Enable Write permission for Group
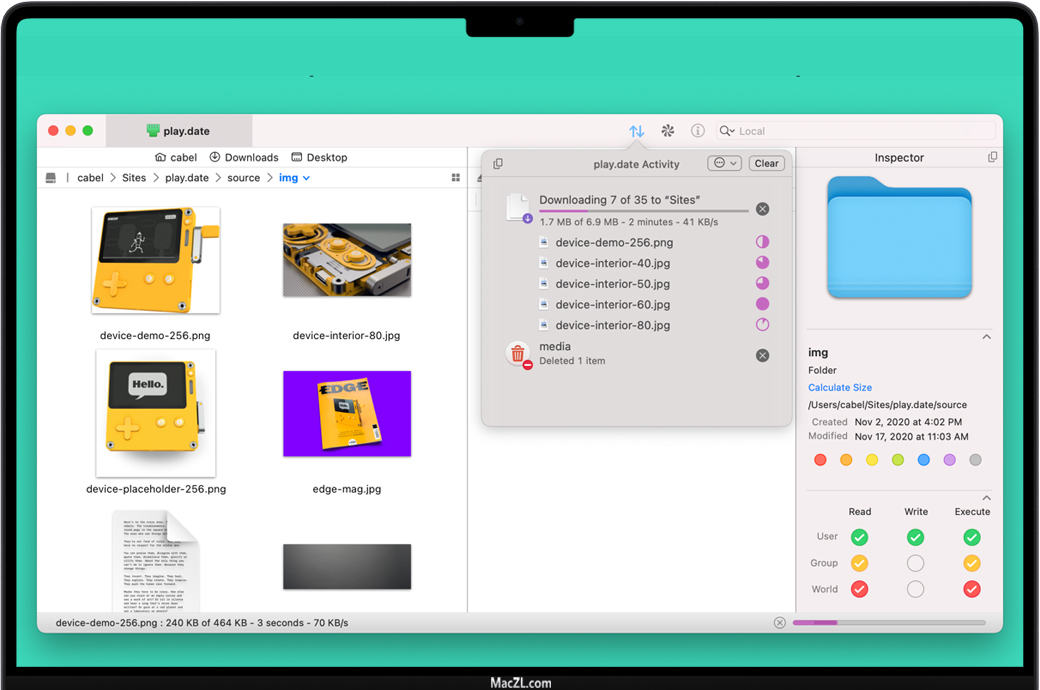1040x690 pixels. (x=915, y=564)
